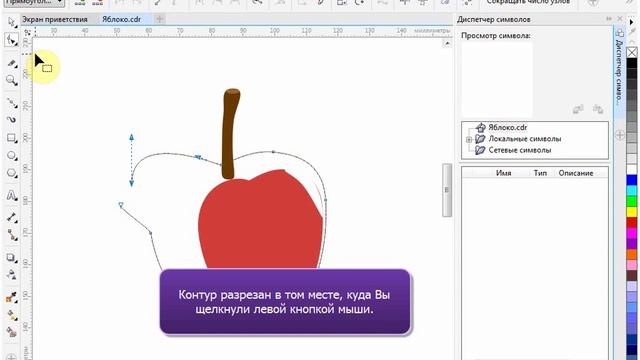This screenshot has height=360, width=640.
Task: Pick the green swatch in the palette
Action: (632, 201)
